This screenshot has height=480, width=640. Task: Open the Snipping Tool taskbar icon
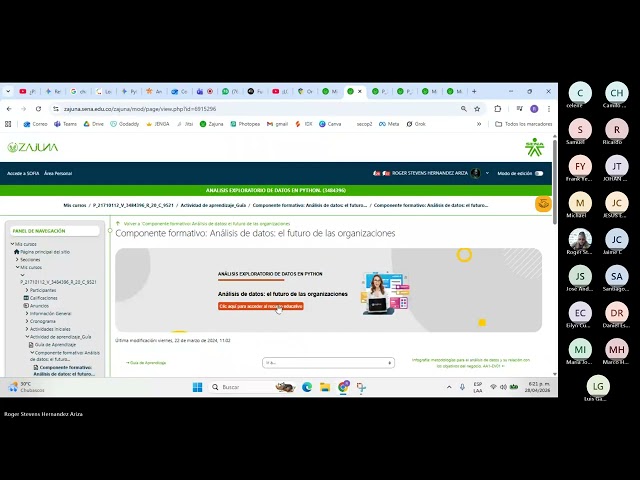click(361, 387)
